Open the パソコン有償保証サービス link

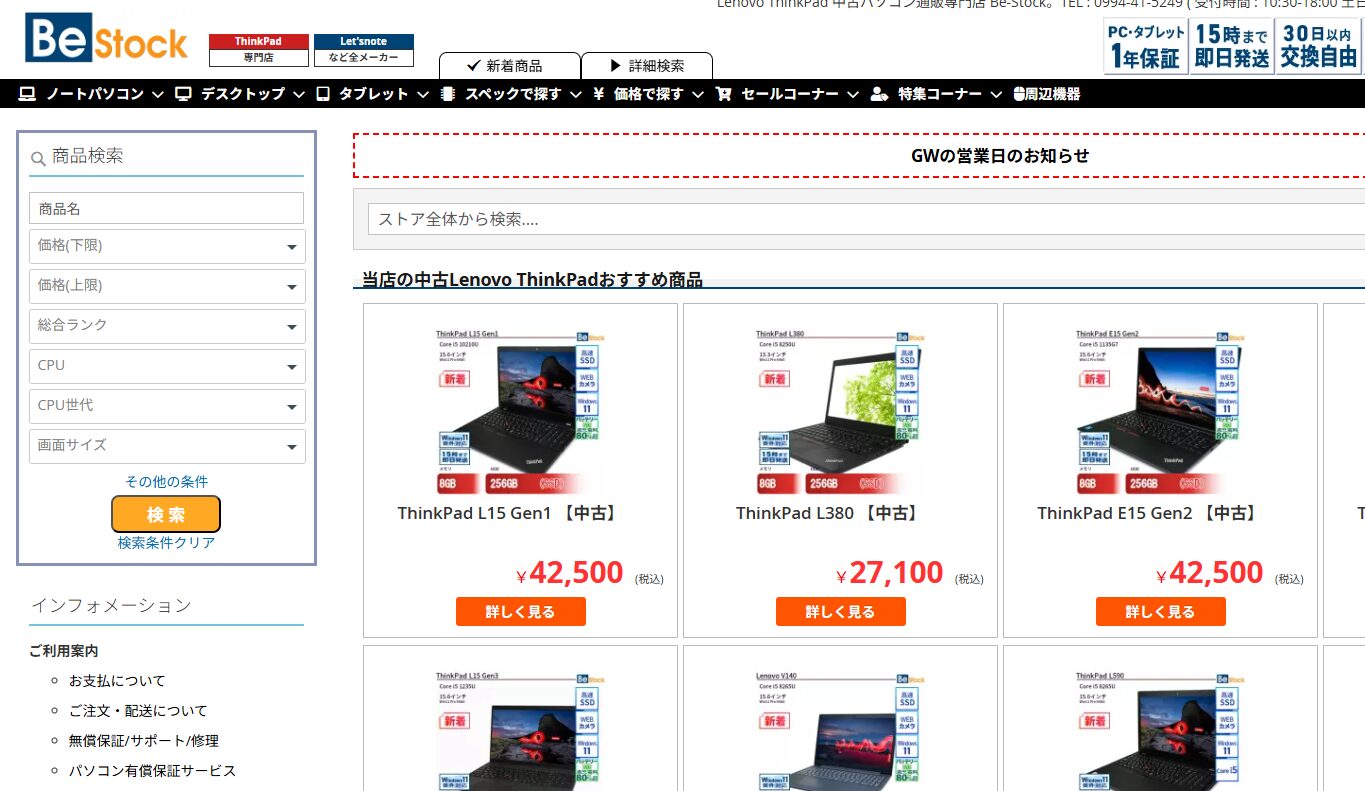pos(152,771)
